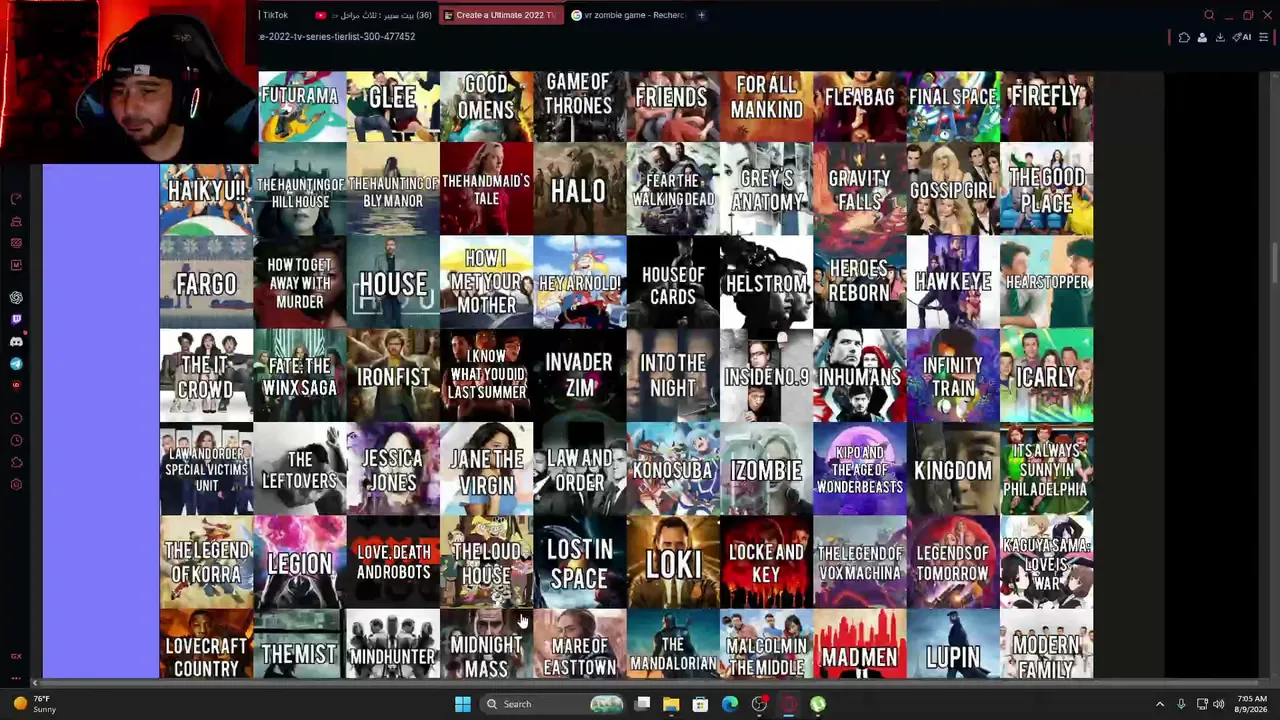Open the Easy Setup sliders menu
The image size is (1280, 720).
point(1263,38)
